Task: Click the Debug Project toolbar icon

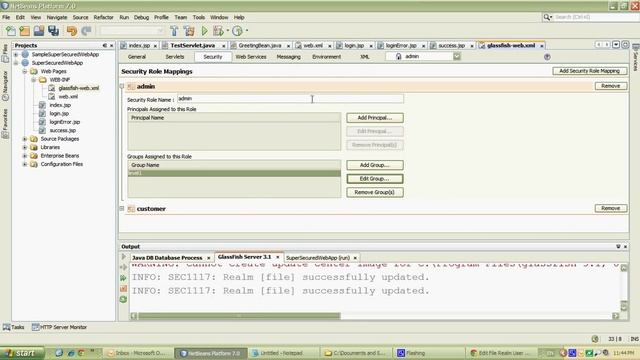Action: pyautogui.click(x=218, y=31)
